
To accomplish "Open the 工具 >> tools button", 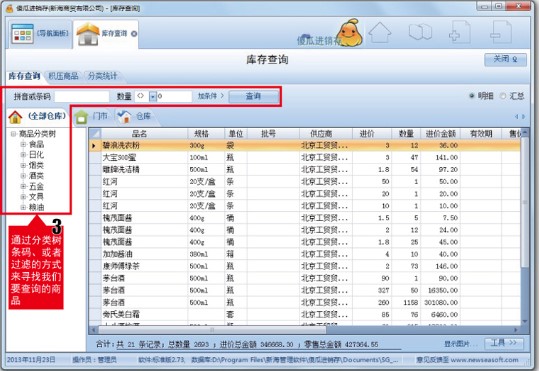I will pyautogui.click(x=504, y=343).
